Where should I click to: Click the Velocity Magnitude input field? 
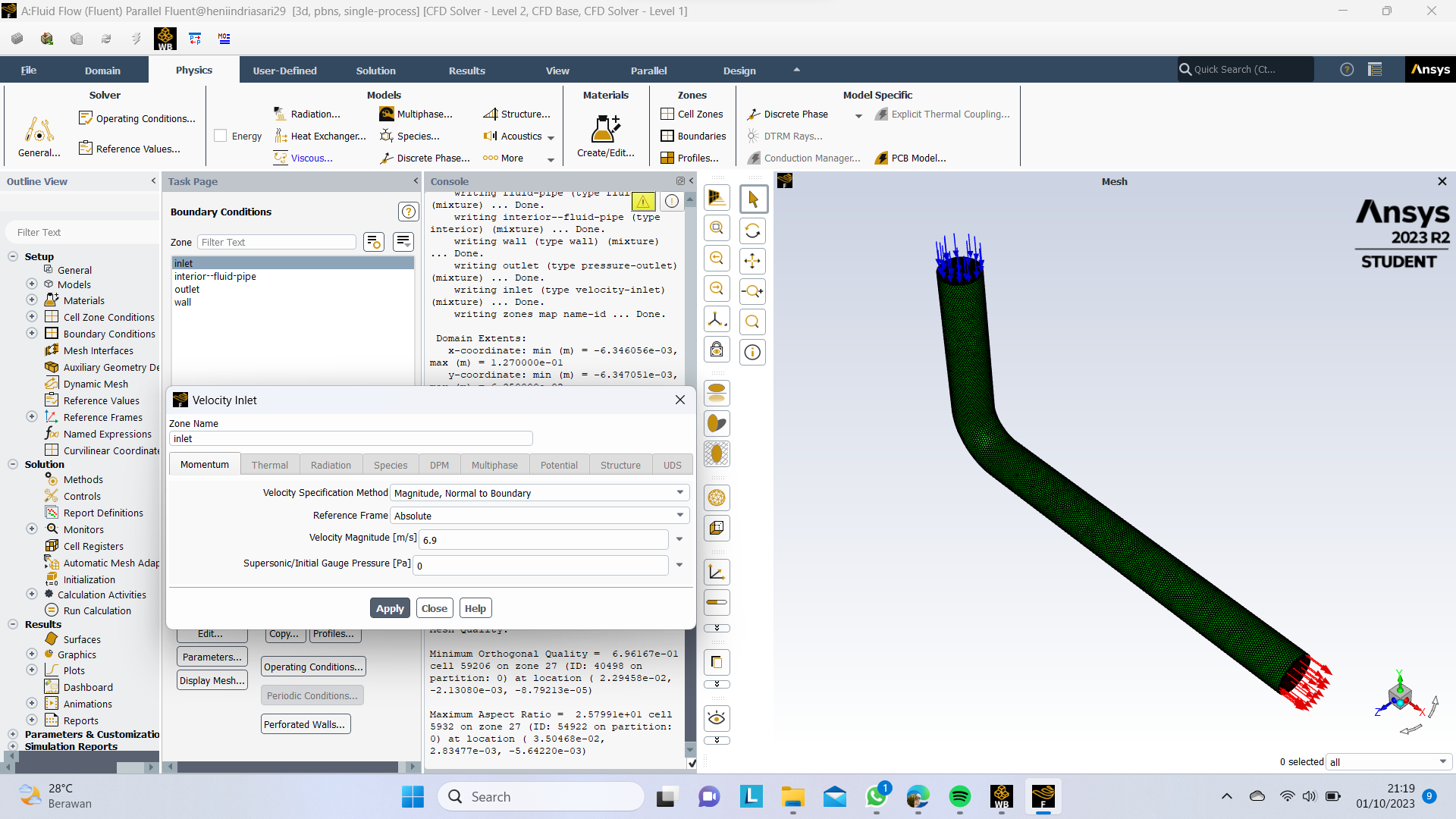pyautogui.click(x=544, y=540)
